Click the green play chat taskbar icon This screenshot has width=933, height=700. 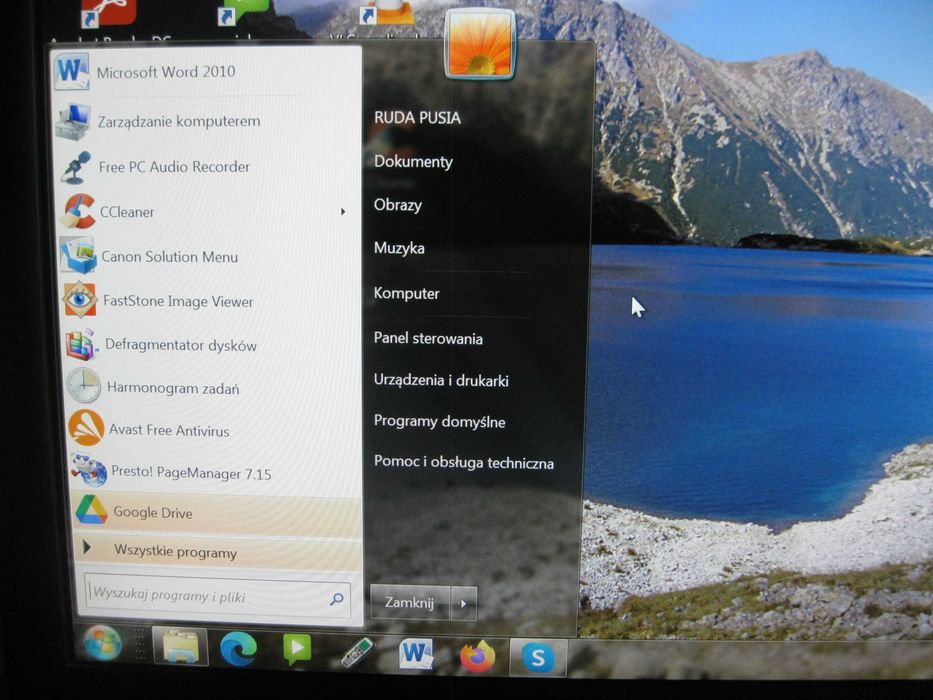pos(297,649)
